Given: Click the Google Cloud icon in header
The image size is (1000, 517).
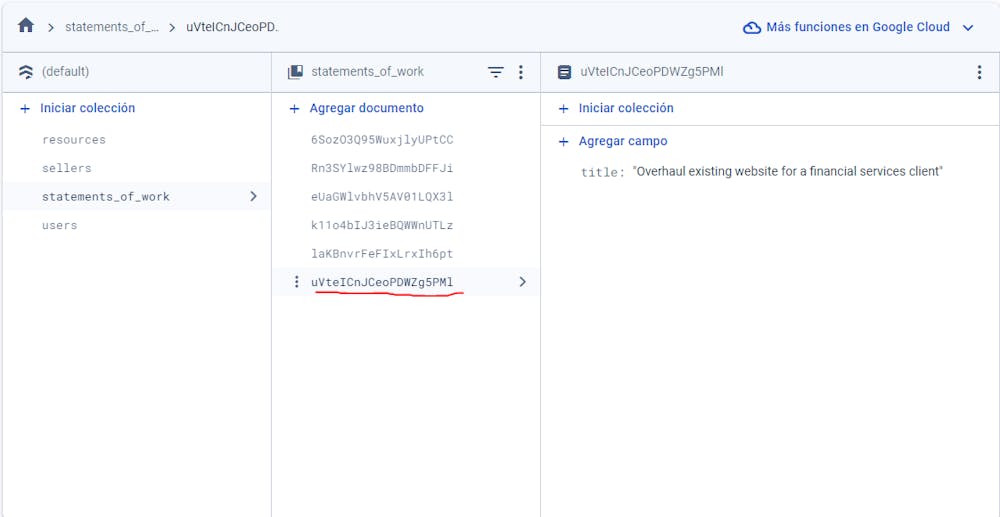Looking at the screenshot, I should click(x=752, y=27).
